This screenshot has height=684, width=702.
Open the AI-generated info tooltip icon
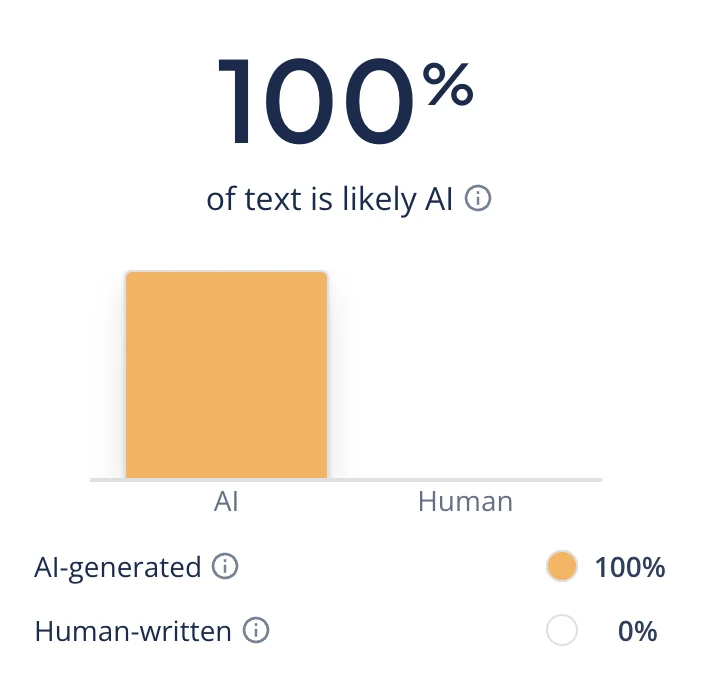[225, 566]
